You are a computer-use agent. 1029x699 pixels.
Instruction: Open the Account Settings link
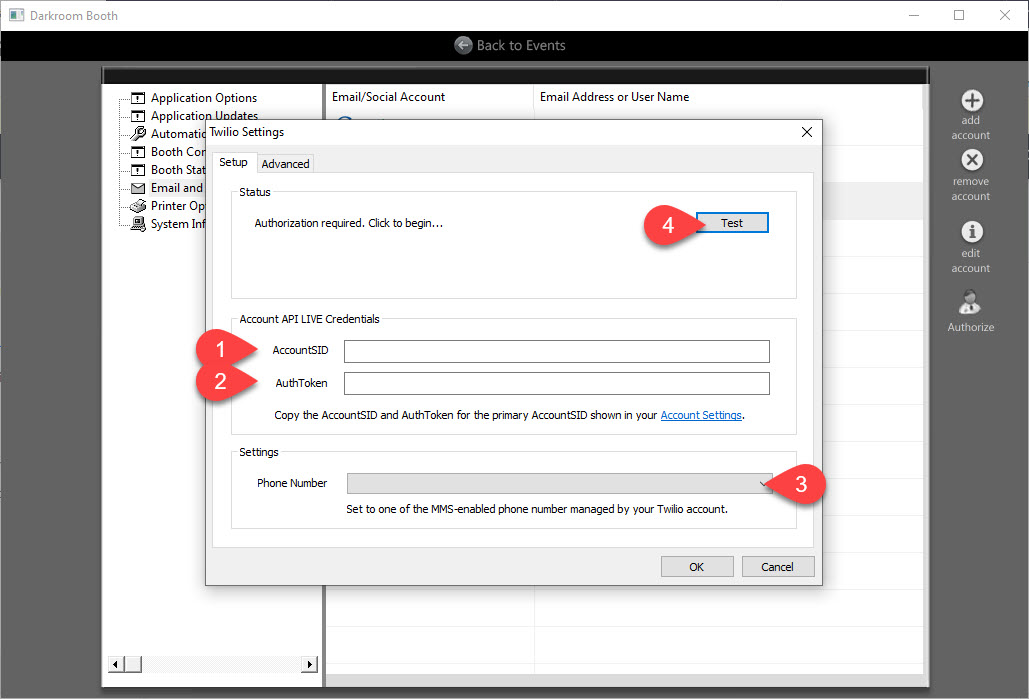tap(701, 415)
